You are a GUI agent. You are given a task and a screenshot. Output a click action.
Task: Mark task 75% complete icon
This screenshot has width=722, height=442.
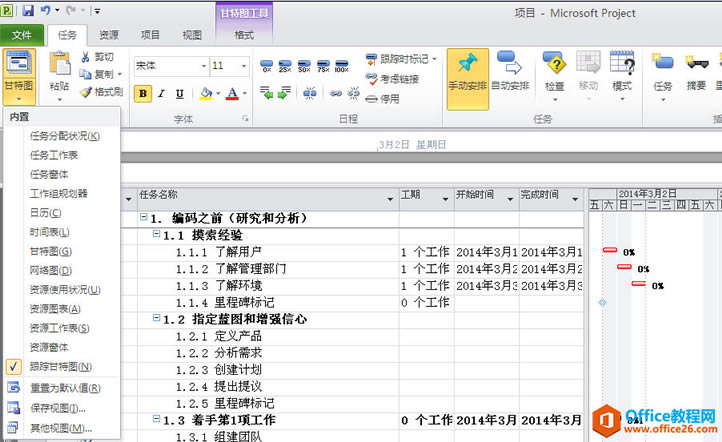pyautogui.click(x=323, y=66)
